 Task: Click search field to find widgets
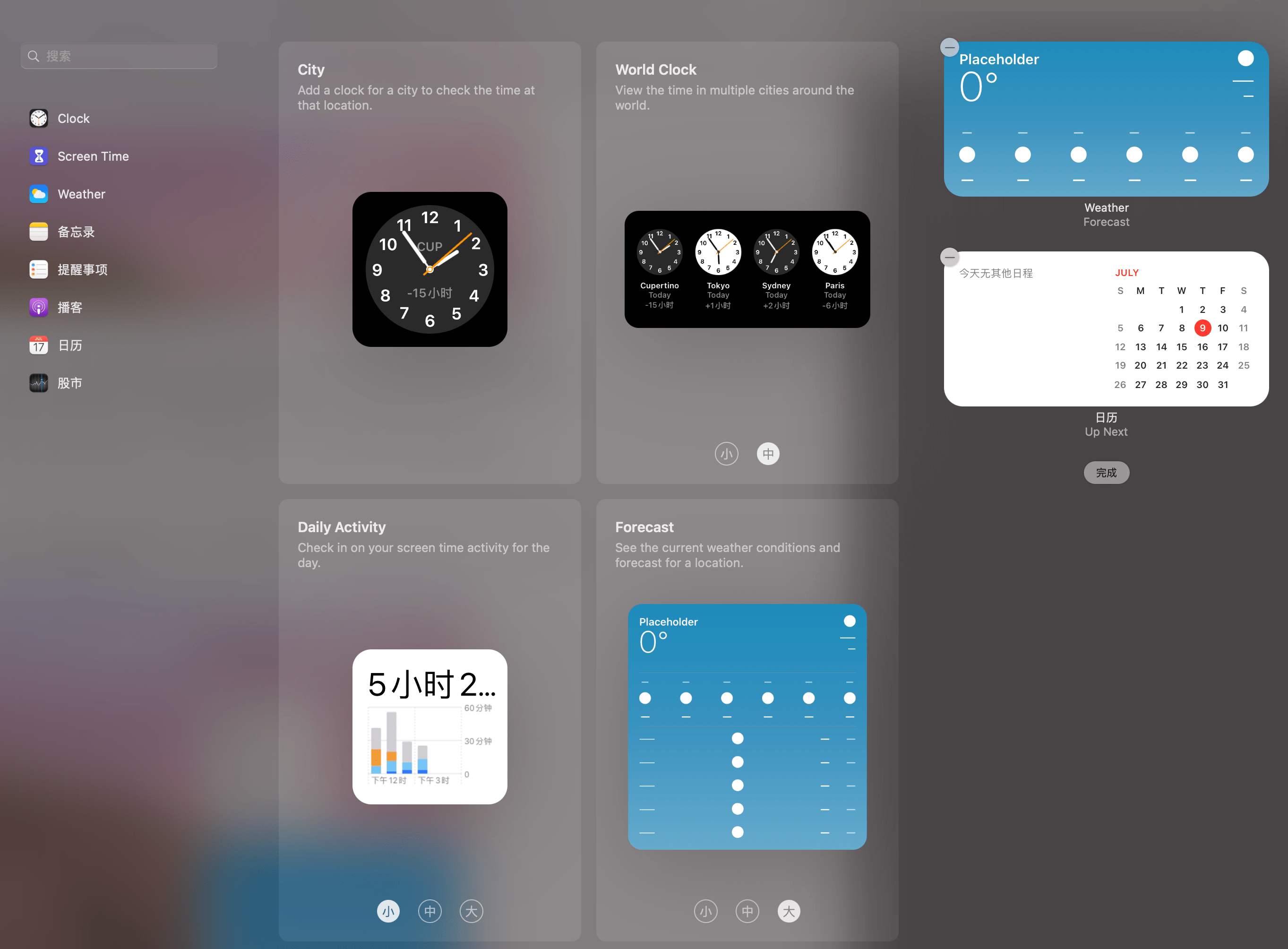[119, 55]
